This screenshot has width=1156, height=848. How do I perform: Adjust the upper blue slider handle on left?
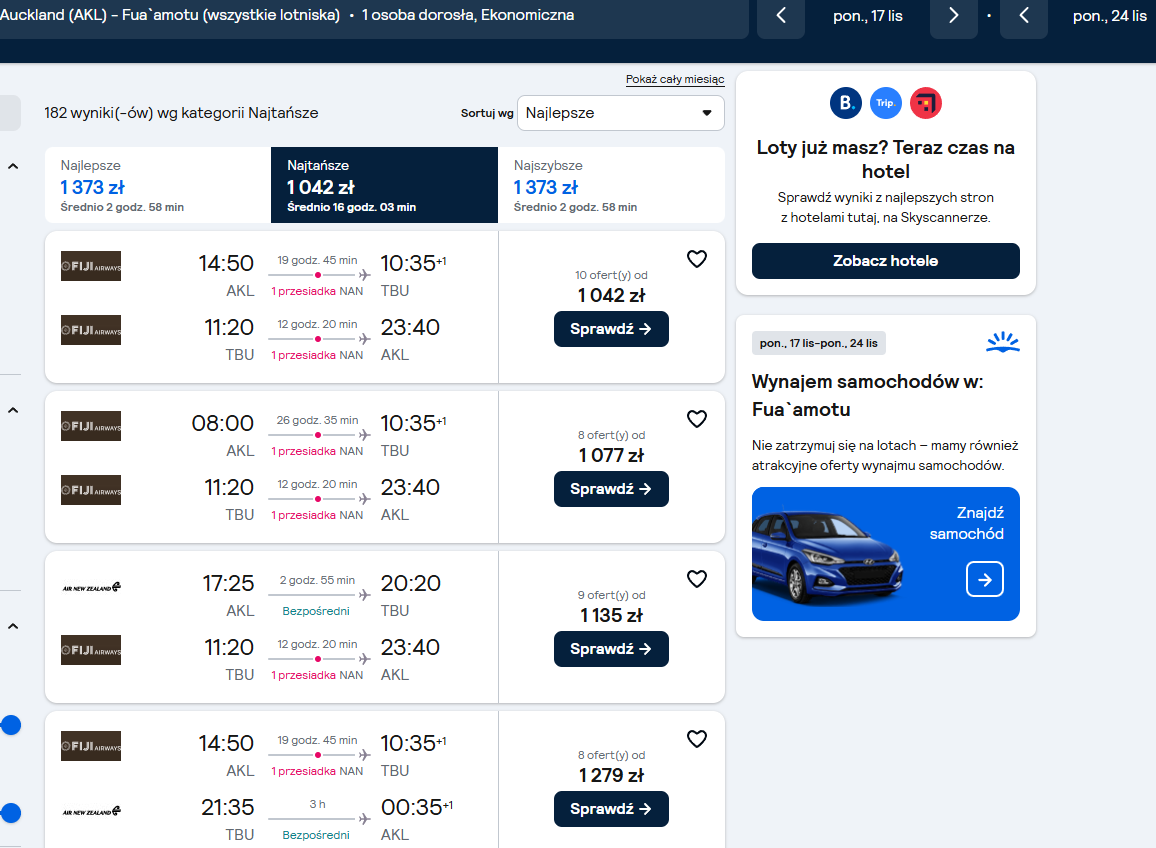tap(10, 725)
